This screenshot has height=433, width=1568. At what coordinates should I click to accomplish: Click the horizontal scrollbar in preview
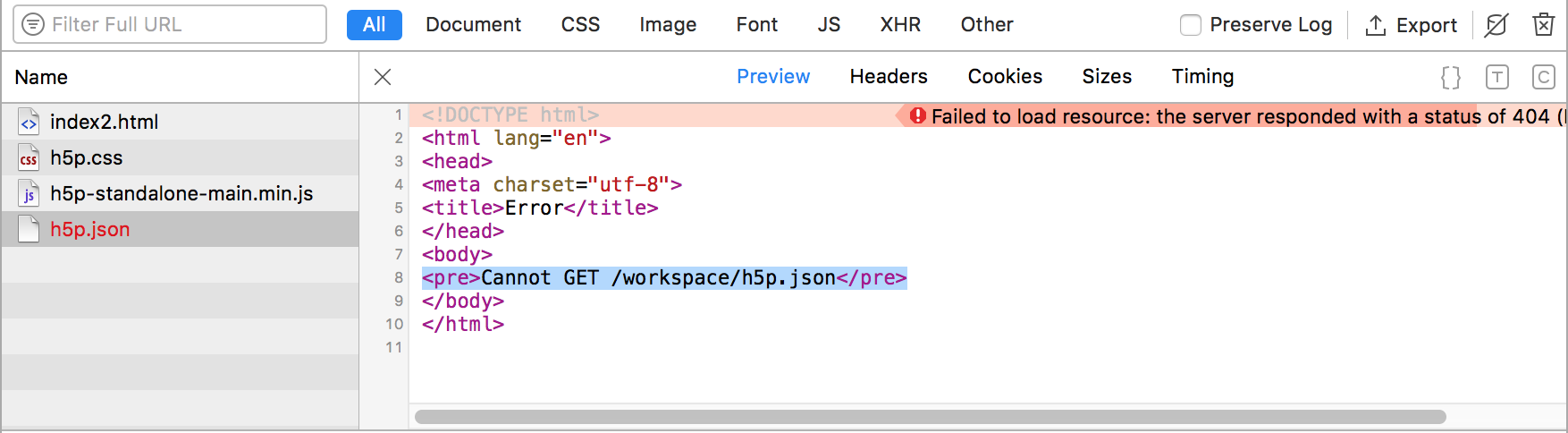tap(930, 417)
